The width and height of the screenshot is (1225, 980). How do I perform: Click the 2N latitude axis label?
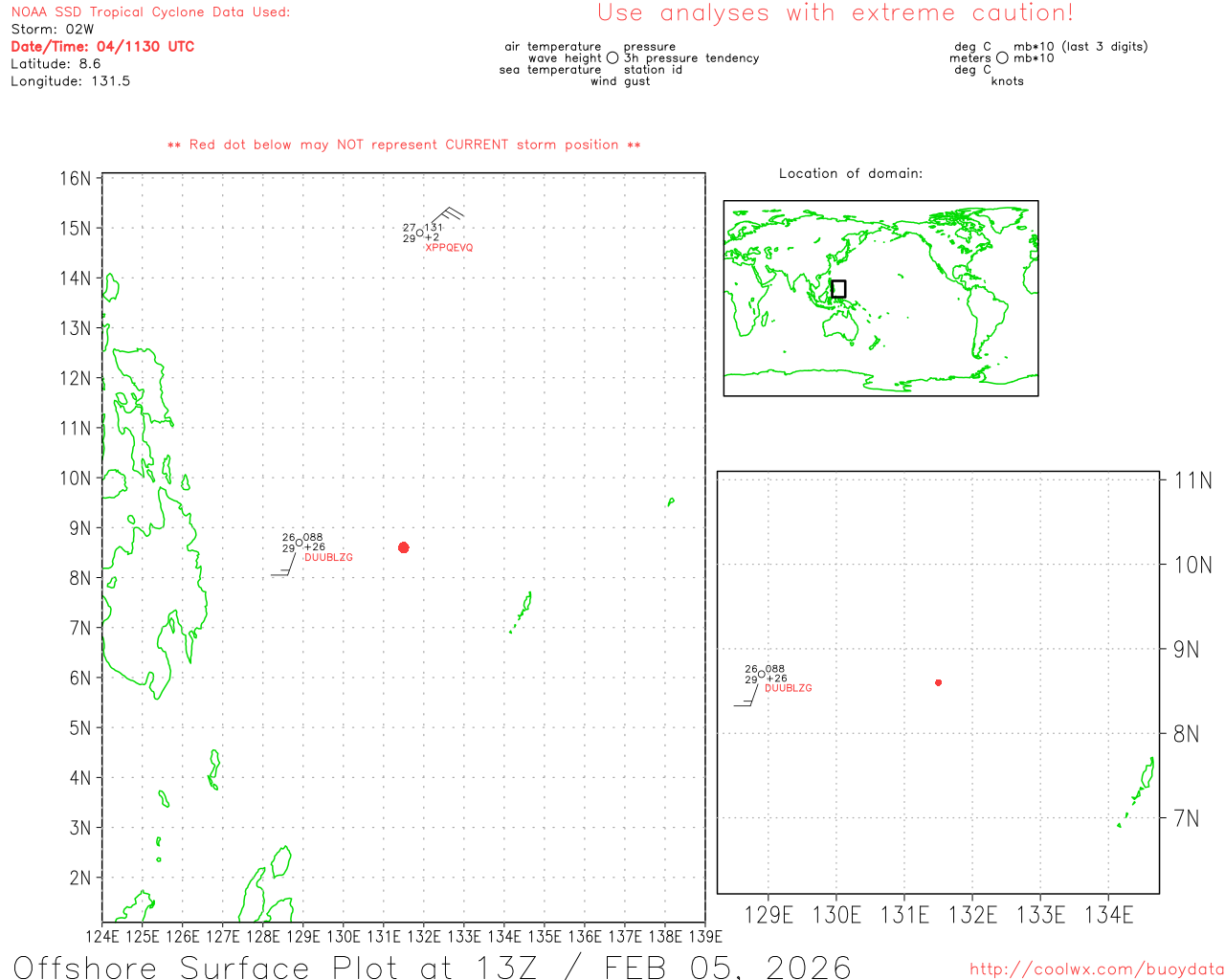(80, 878)
